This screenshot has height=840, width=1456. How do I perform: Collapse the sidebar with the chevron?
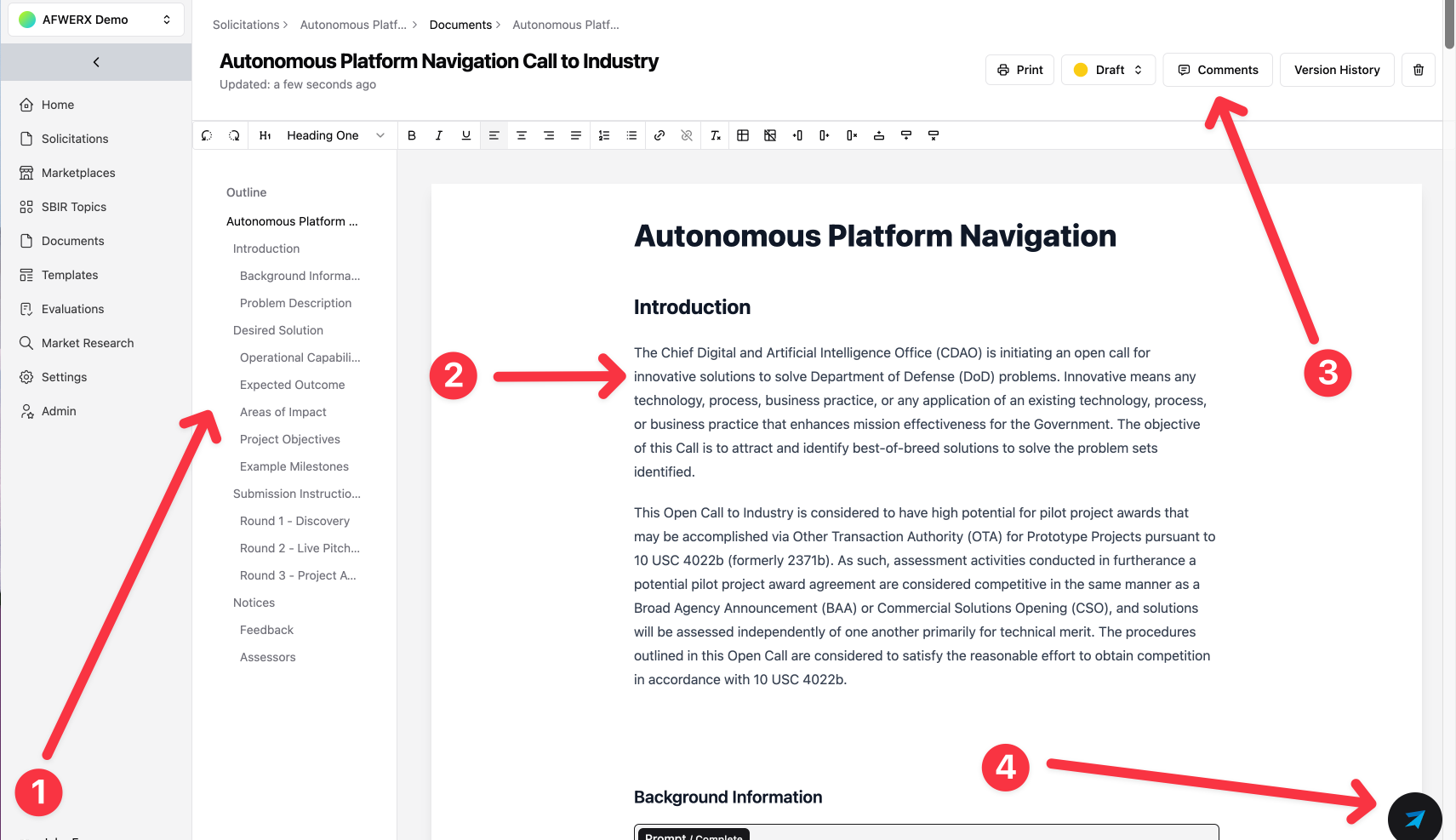click(x=96, y=62)
